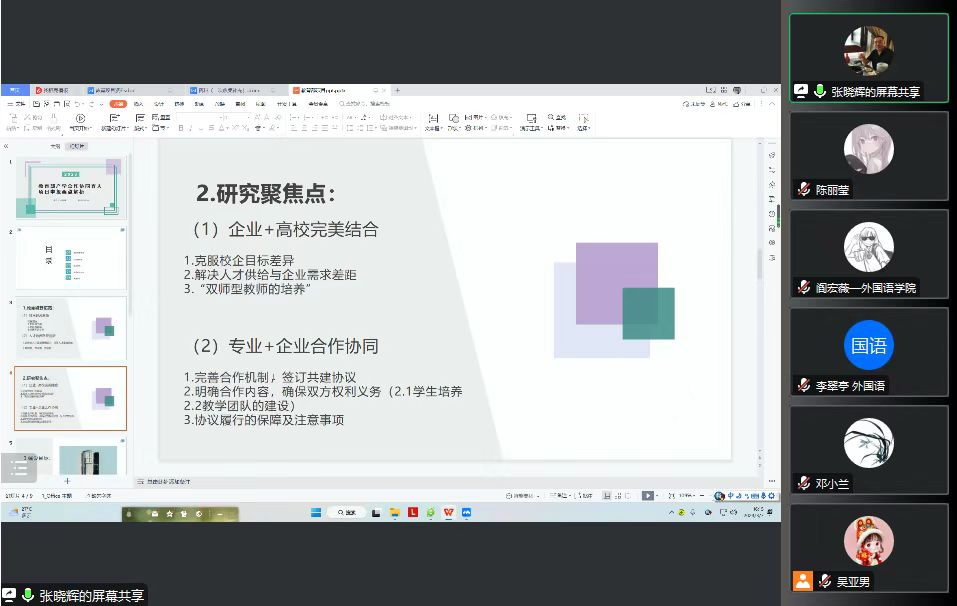Screen dimensions: 957x606
Task: Click the new tab plus button in WPS
Action: pos(397,90)
